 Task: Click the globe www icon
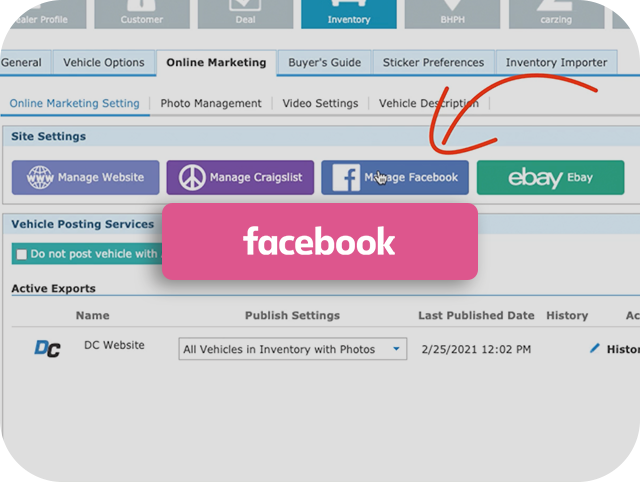40,177
